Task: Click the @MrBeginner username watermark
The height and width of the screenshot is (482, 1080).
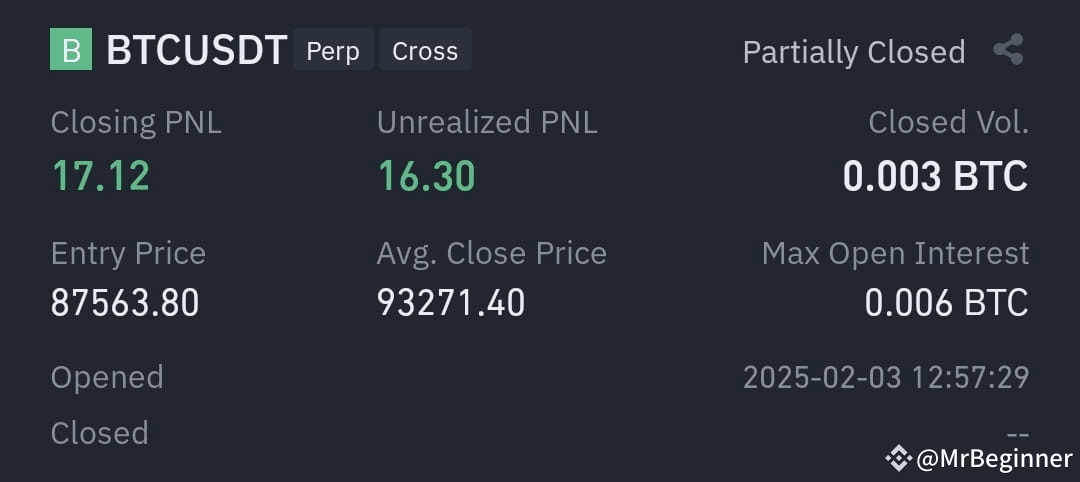Action: pos(995,458)
